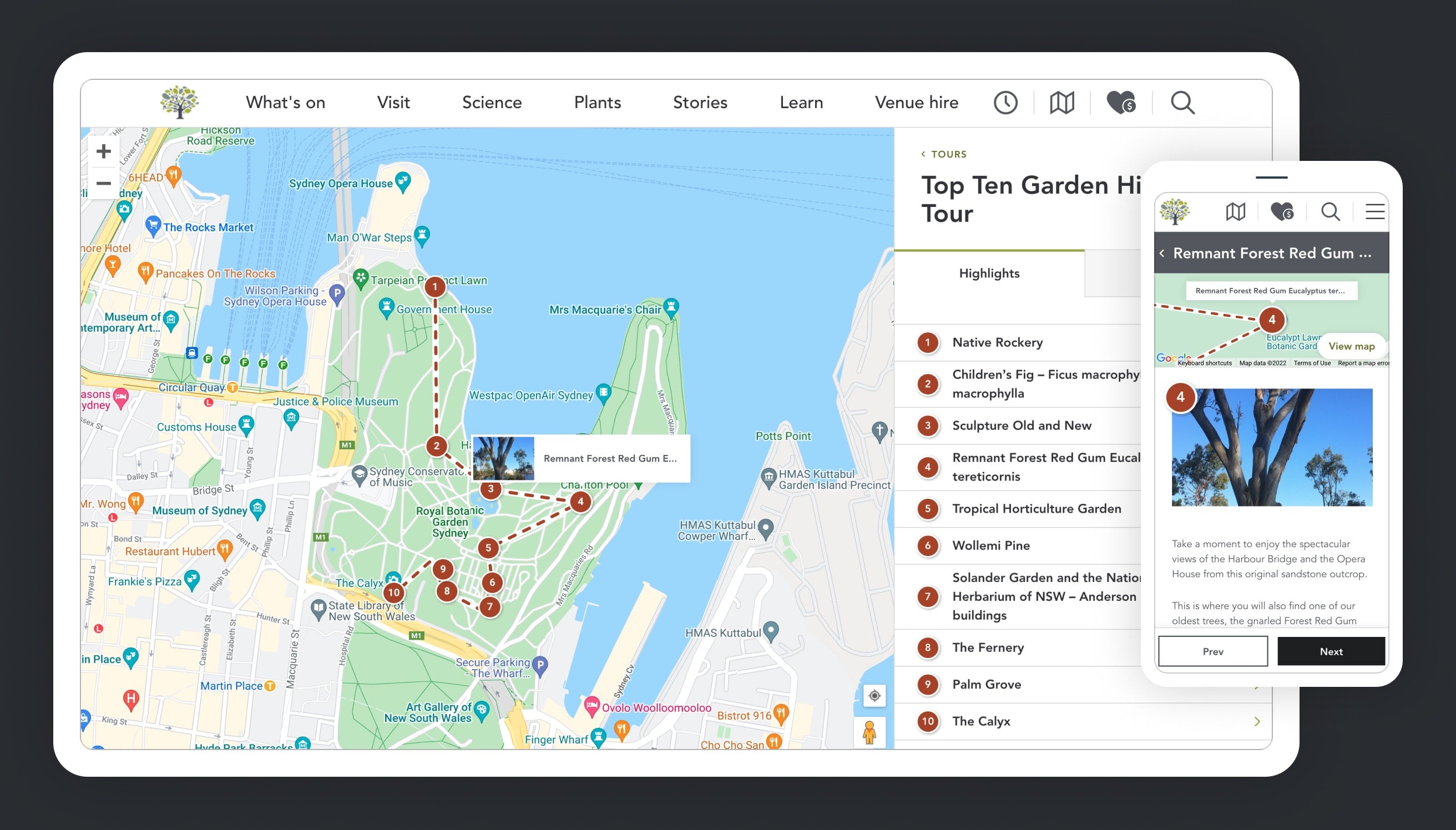Tap the search icon on the mobile header
1456x830 pixels.
click(1331, 211)
